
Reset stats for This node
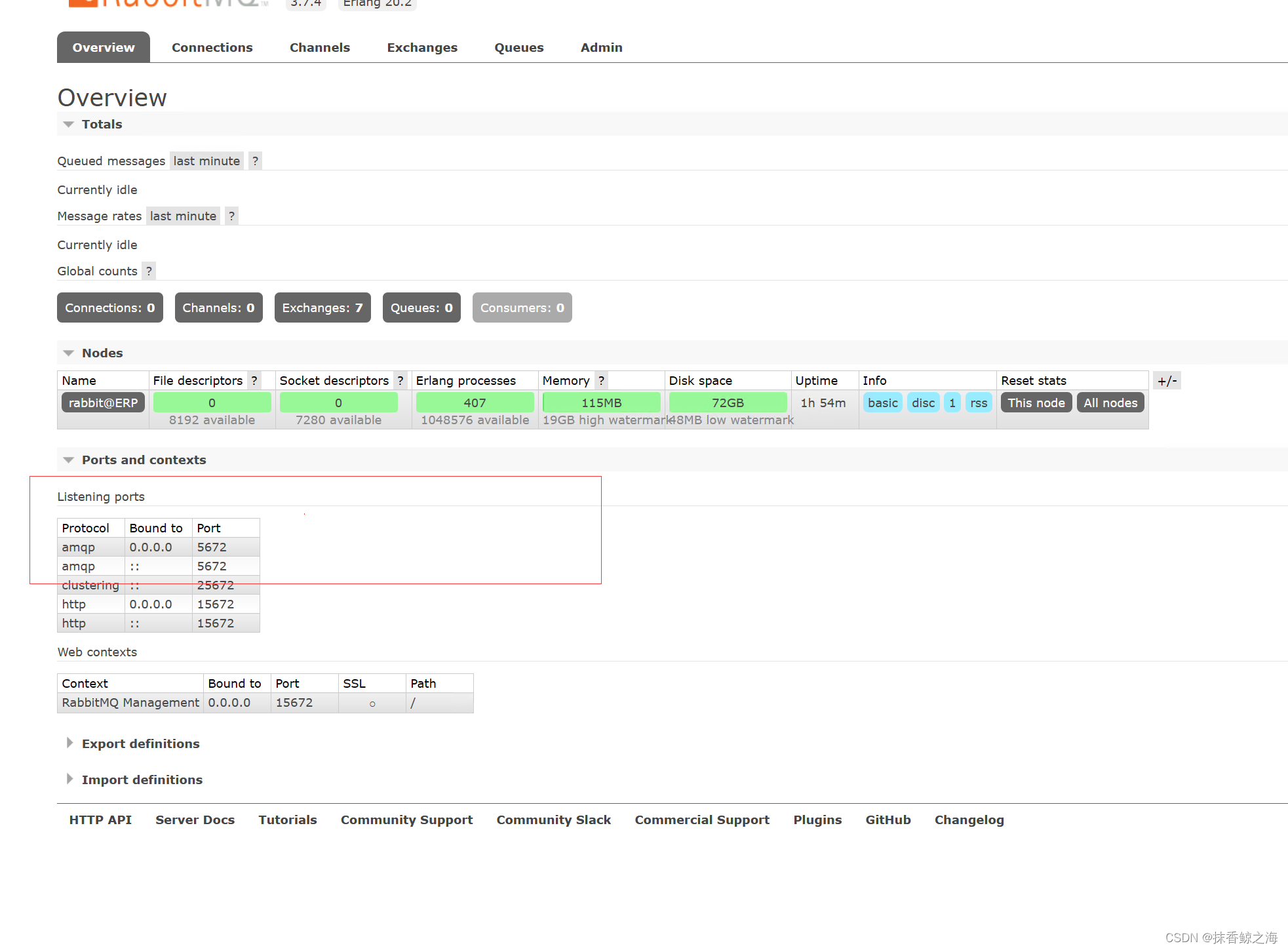click(x=1036, y=403)
